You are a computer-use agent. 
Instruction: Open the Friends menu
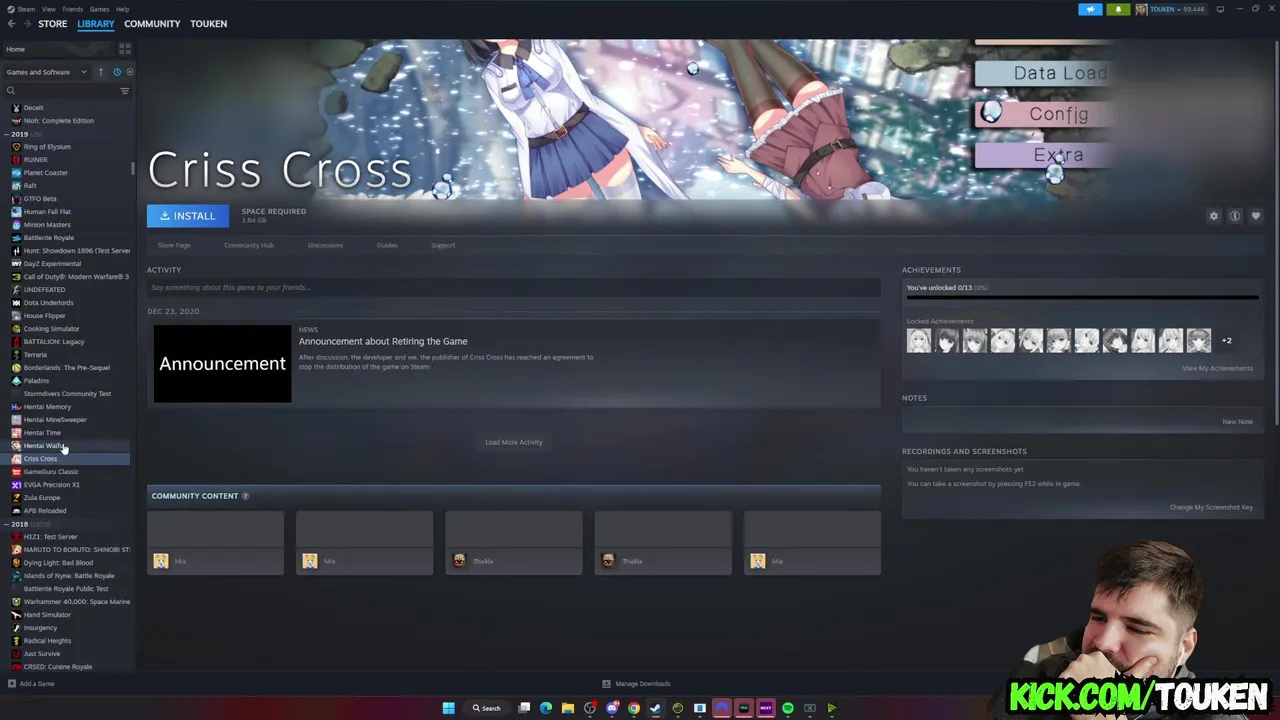point(73,9)
